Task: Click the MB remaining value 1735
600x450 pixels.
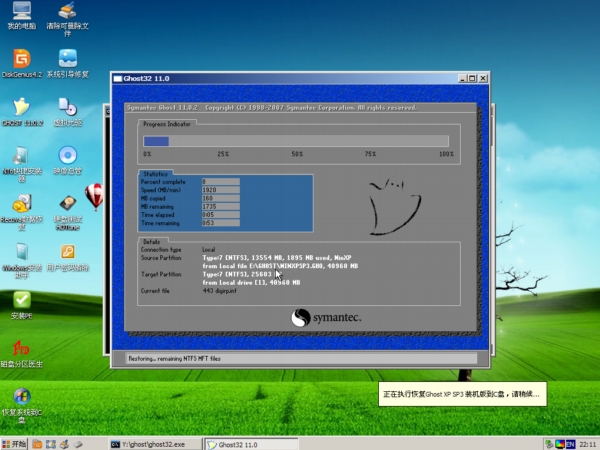Action: point(221,207)
